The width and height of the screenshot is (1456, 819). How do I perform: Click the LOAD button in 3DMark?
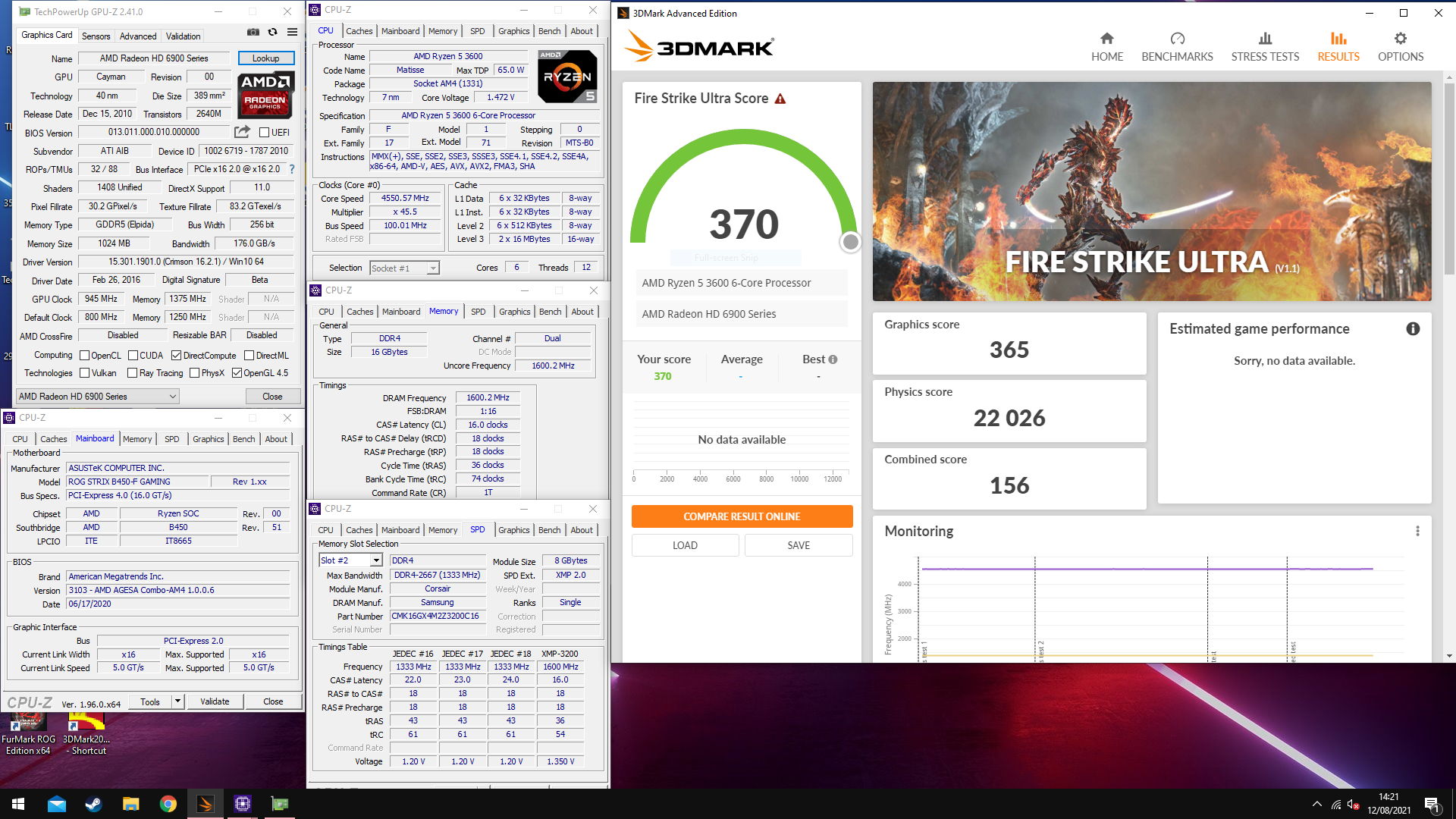685,545
